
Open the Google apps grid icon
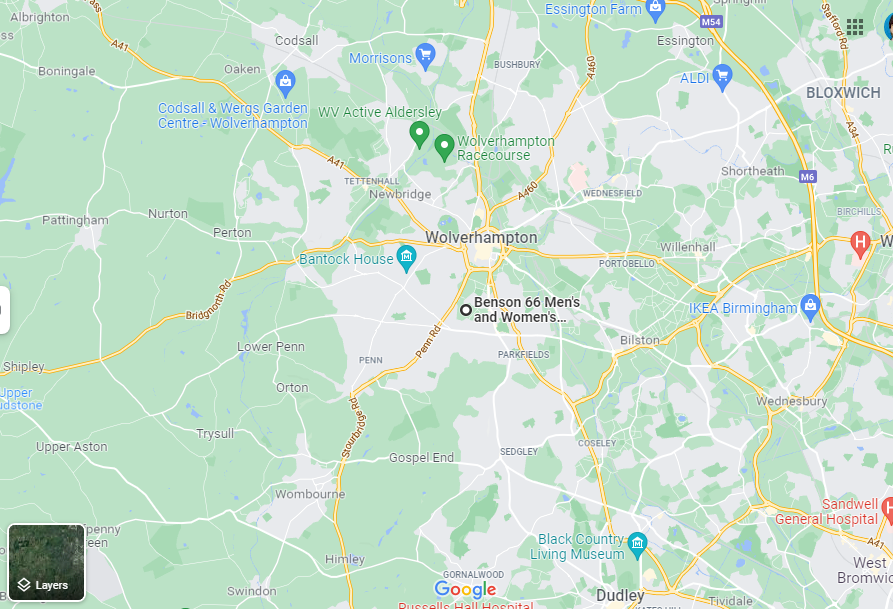(854, 27)
